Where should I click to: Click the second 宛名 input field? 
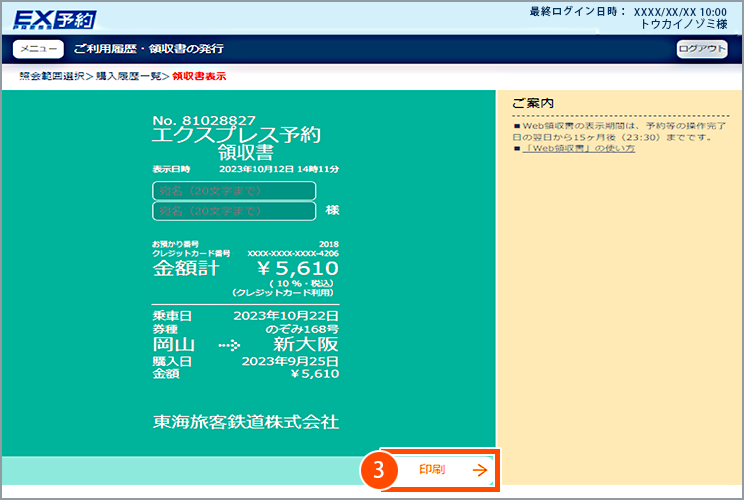(x=234, y=211)
